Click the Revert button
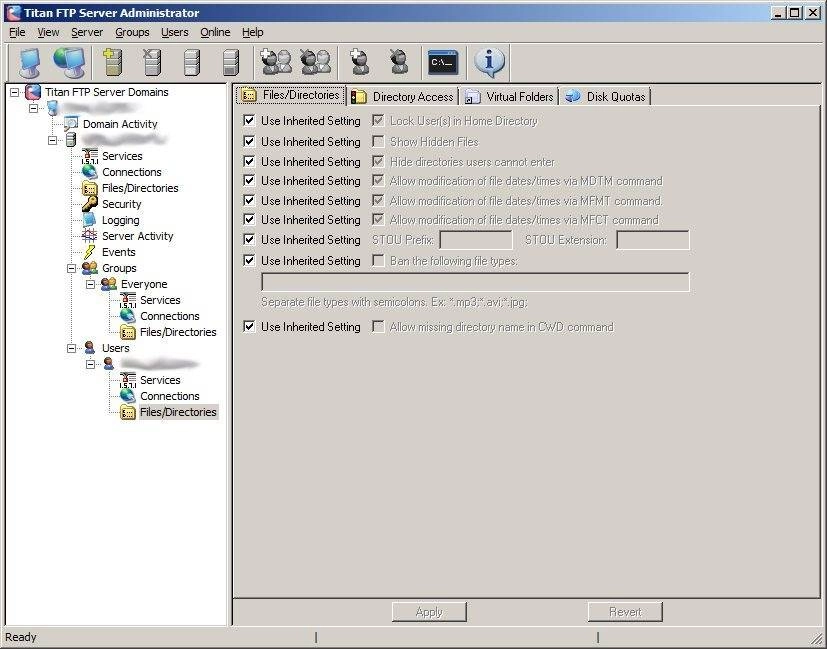The image size is (827, 649). [x=625, y=612]
